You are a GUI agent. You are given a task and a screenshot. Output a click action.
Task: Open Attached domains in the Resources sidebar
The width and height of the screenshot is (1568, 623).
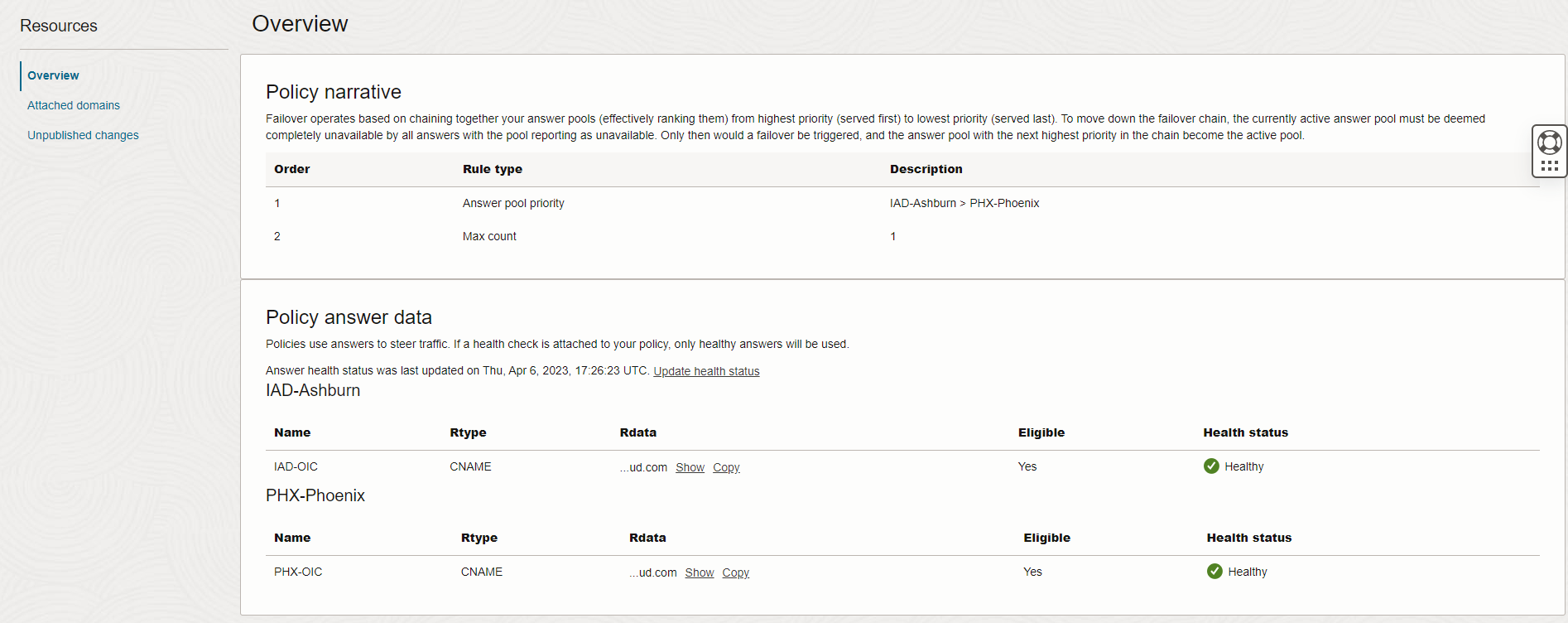coord(74,105)
